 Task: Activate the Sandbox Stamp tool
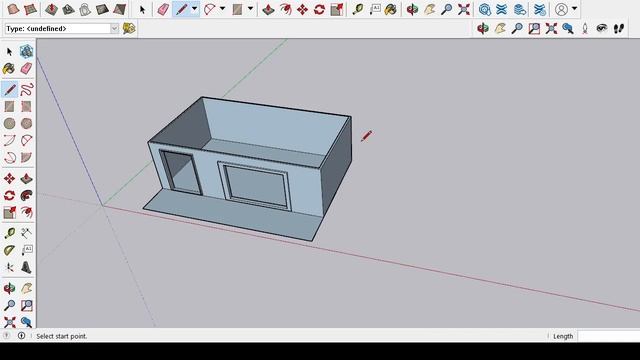68,9
